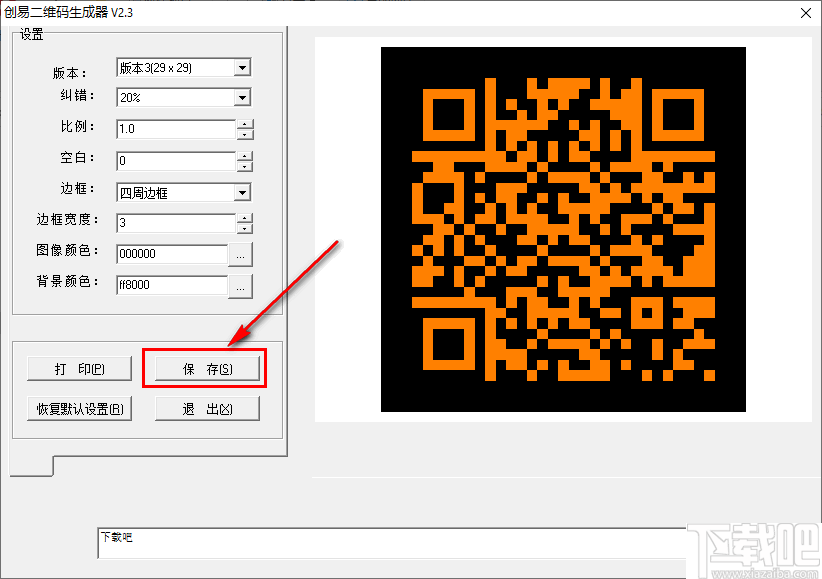Click the 退出(X) exit button
The image size is (822, 579).
point(207,409)
